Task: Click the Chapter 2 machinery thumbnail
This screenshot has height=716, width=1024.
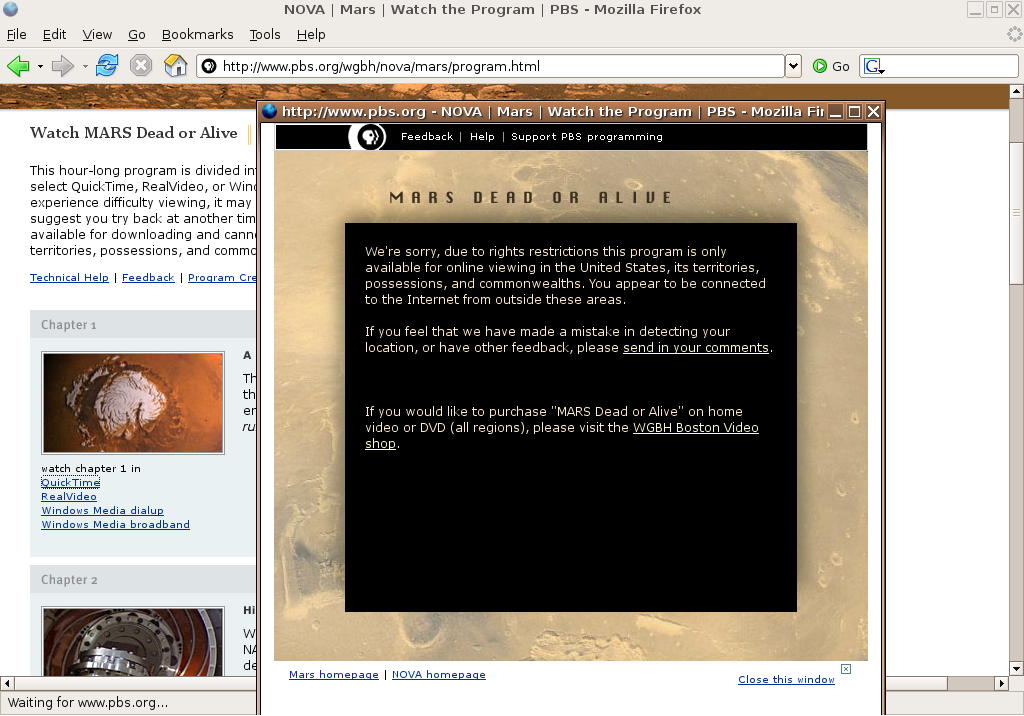Action: tap(133, 641)
